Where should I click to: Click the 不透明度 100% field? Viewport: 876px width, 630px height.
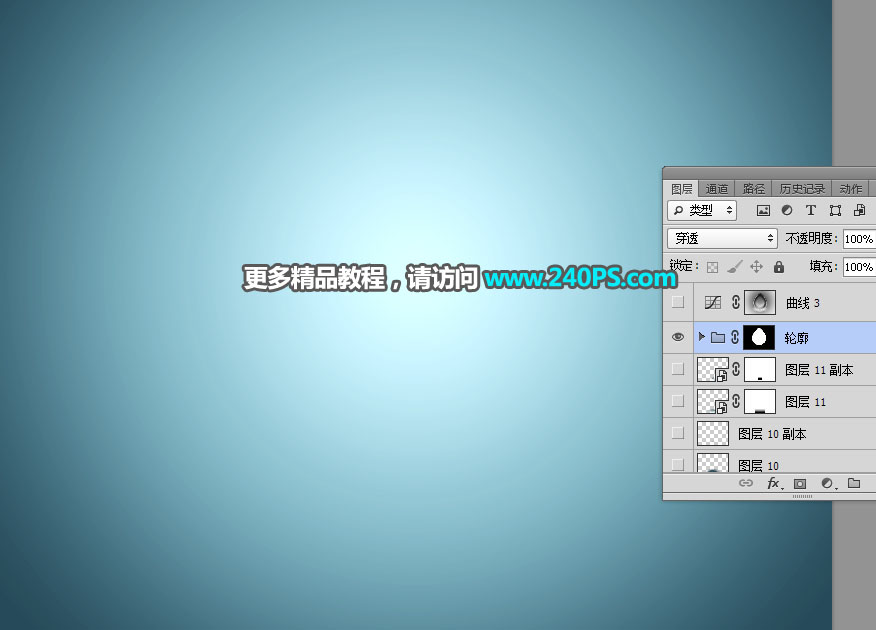click(859, 239)
